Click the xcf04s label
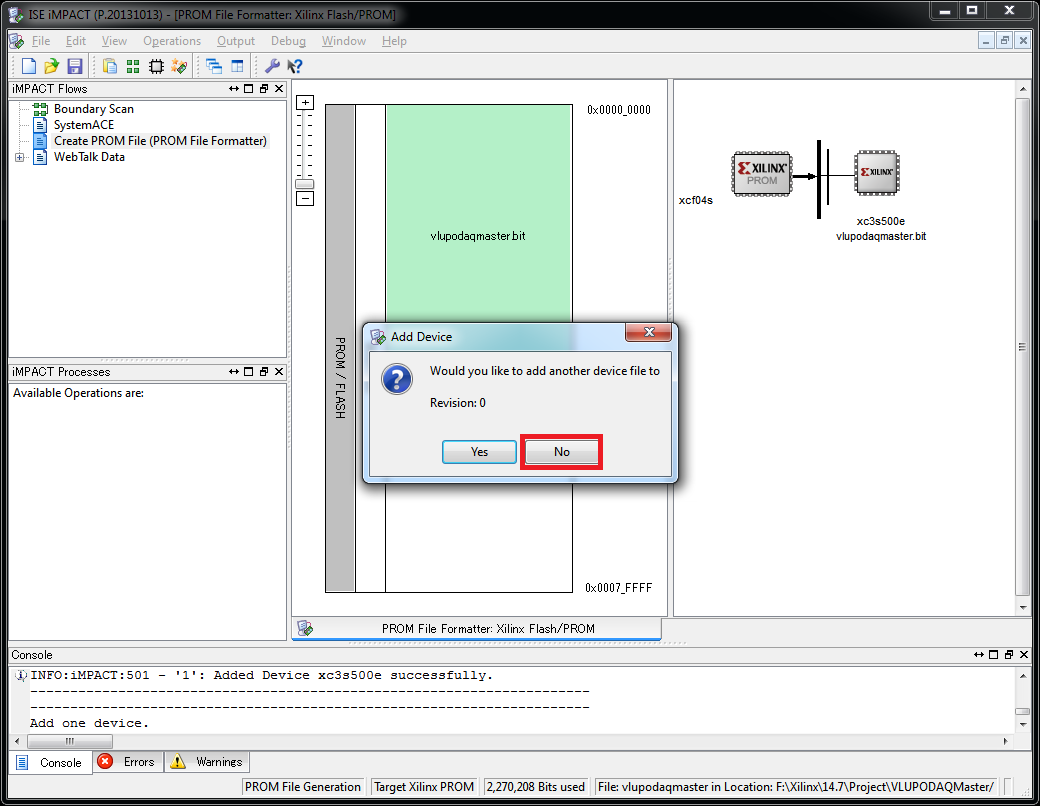Screen dimensions: 1040x806 695,200
